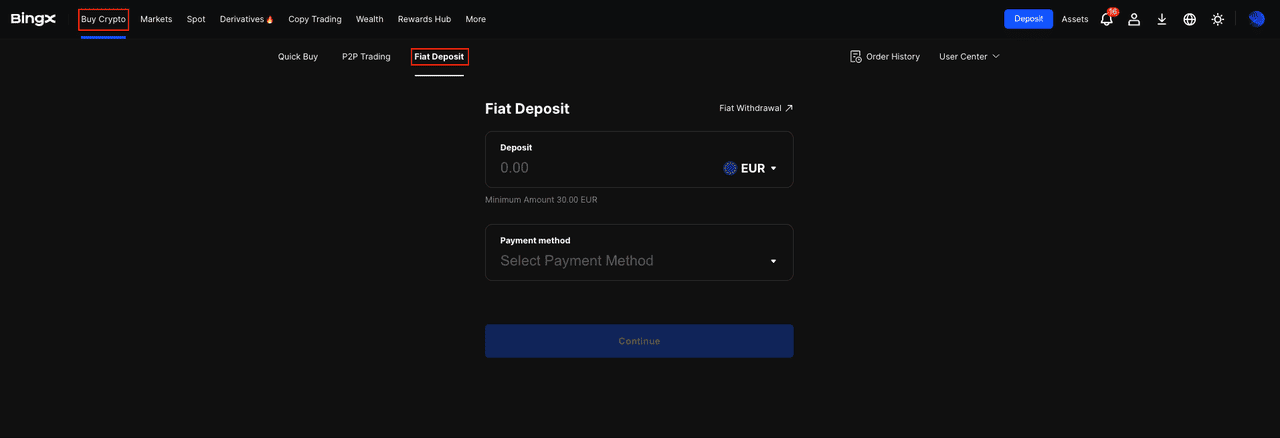Expand the EUR currency dropdown
Screen dimensions: 1280x438
point(751,168)
